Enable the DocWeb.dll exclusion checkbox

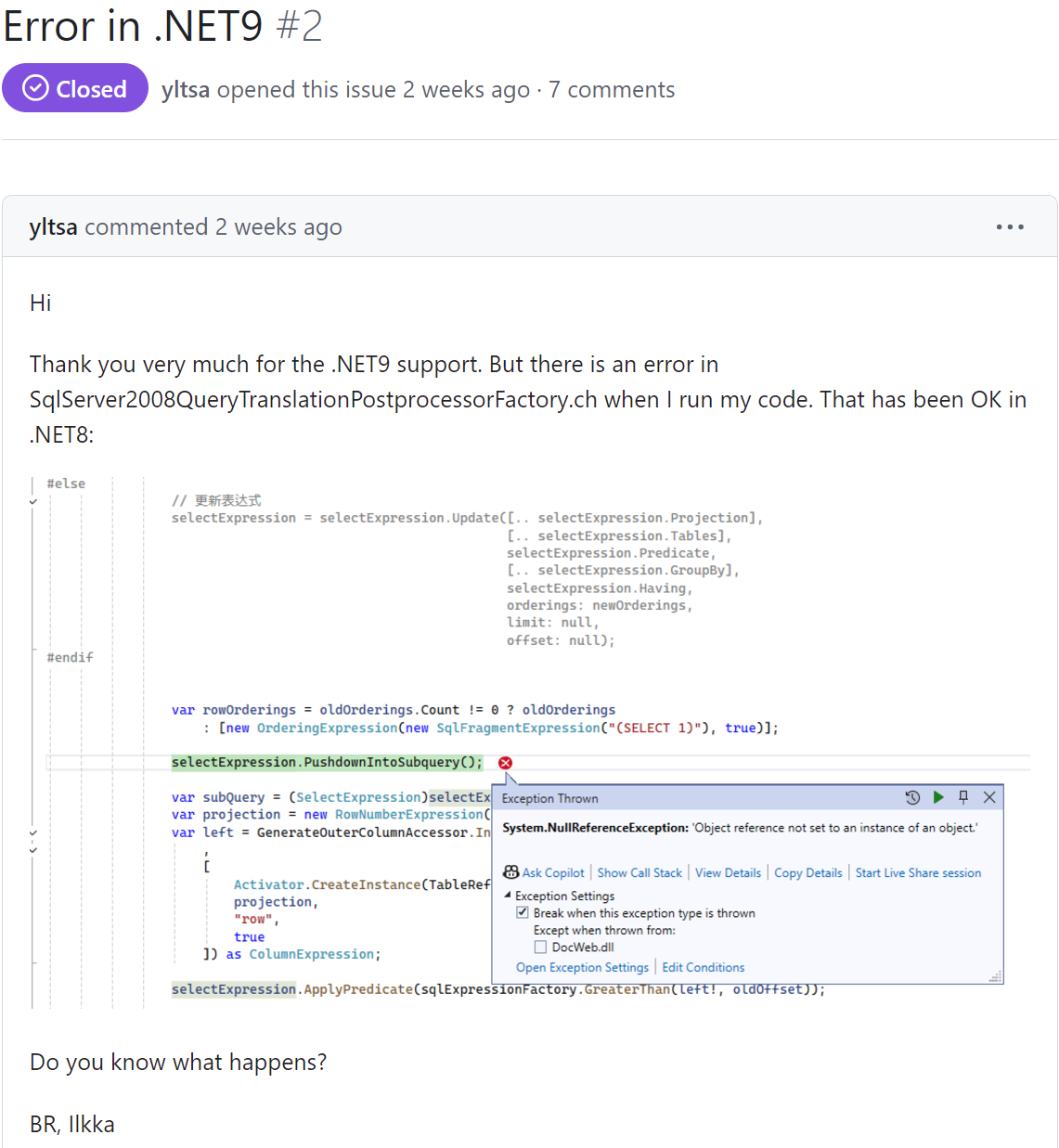click(540, 946)
